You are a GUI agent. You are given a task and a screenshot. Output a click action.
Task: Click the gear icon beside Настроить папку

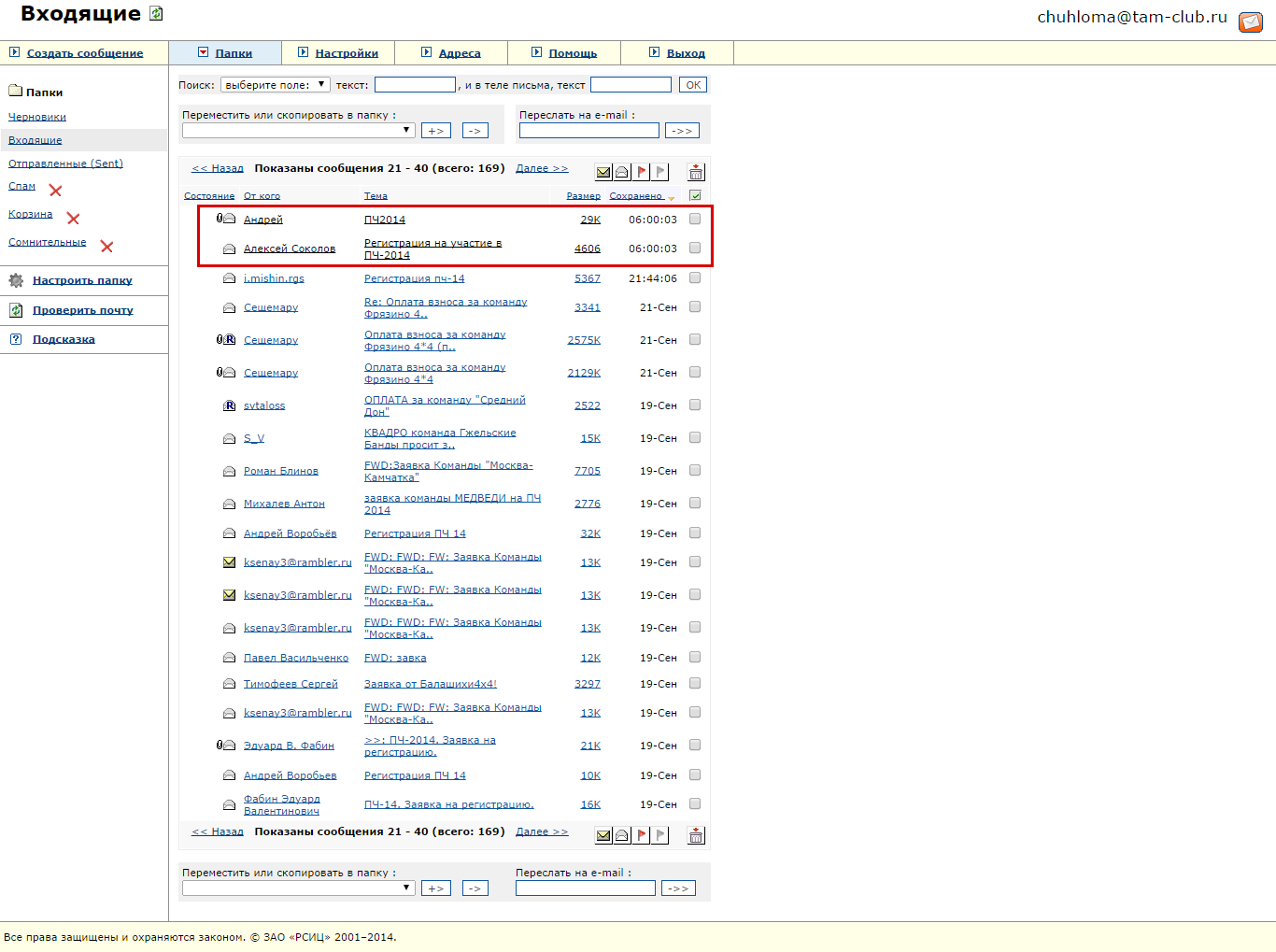coord(16,280)
